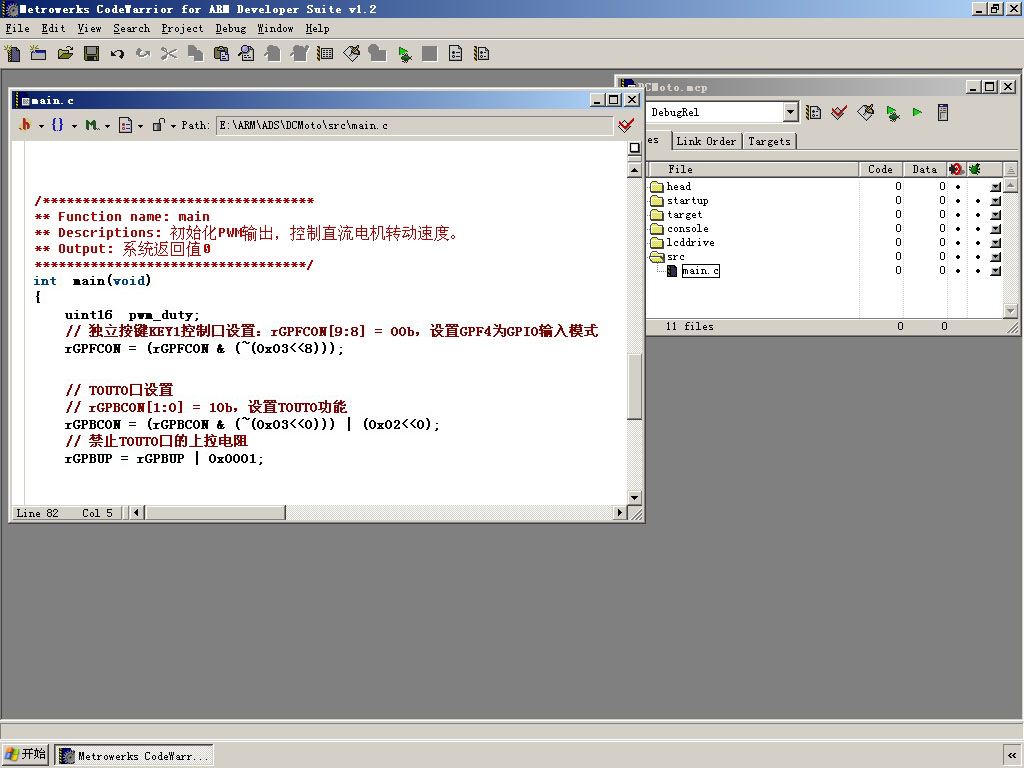This screenshot has height=768, width=1024.
Task: Click the Project Inspector icon in the DCMoto.mcp toolbar
Action: tap(942, 112)
